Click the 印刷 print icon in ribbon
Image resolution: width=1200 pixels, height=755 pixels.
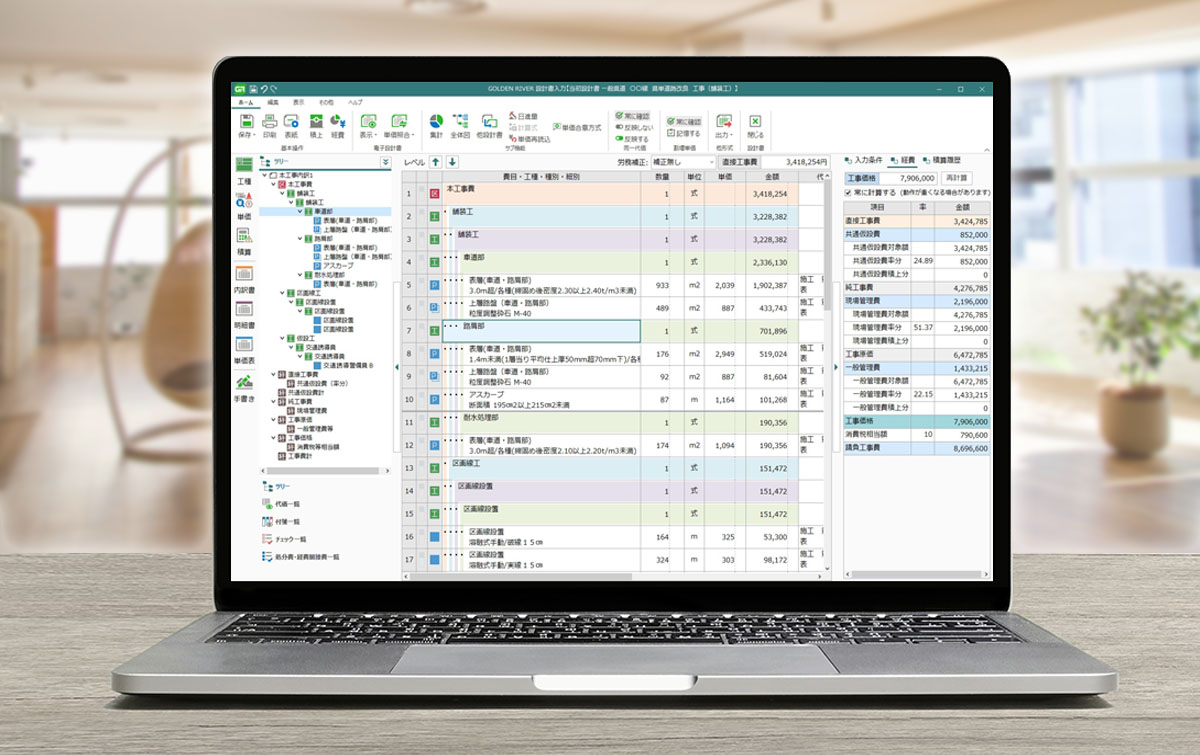(269, 121)
